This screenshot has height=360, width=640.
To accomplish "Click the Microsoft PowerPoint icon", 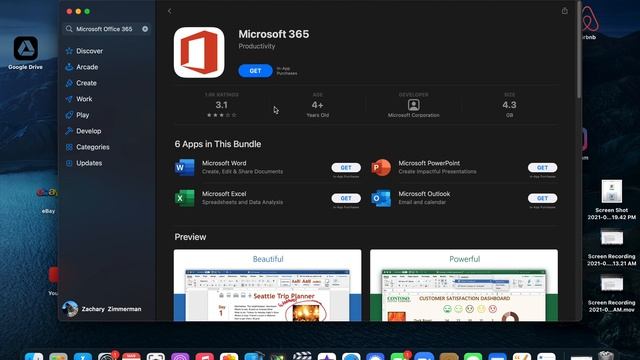I will (381, 167).
